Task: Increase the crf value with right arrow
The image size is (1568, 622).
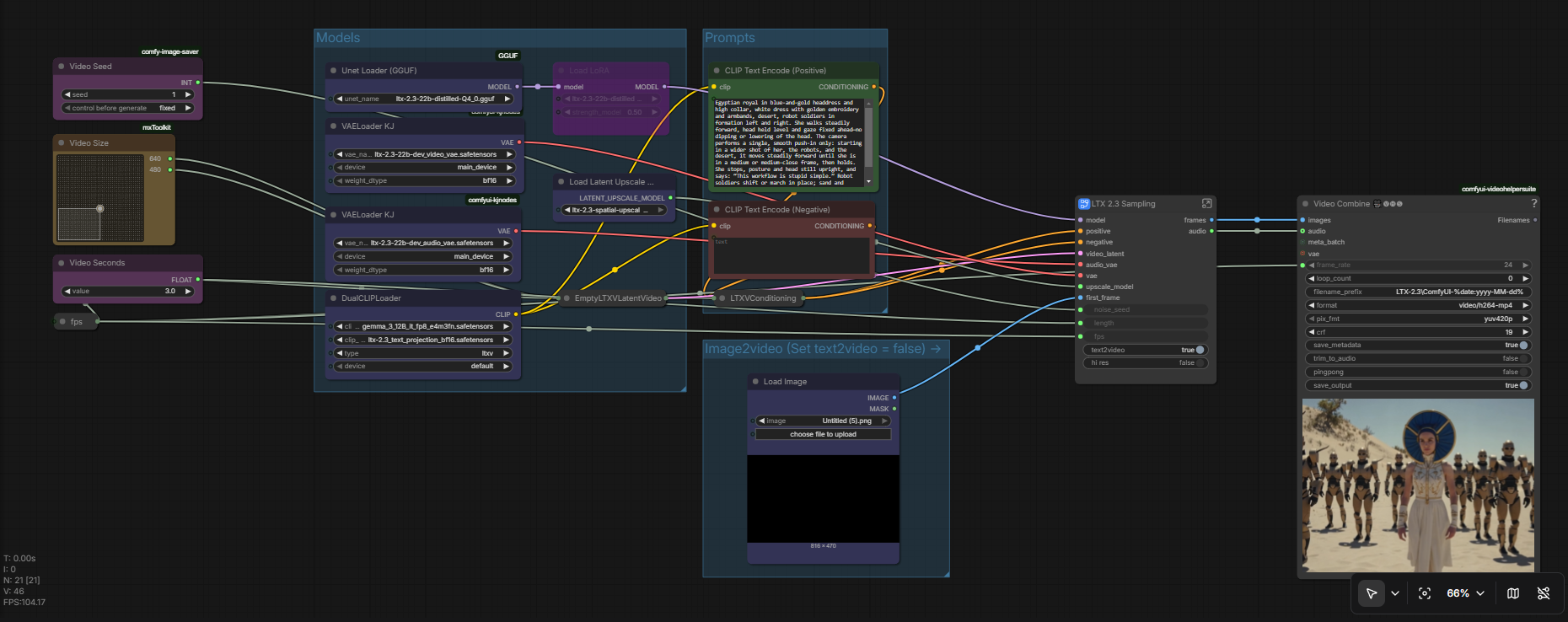Action: point(1525,332)
